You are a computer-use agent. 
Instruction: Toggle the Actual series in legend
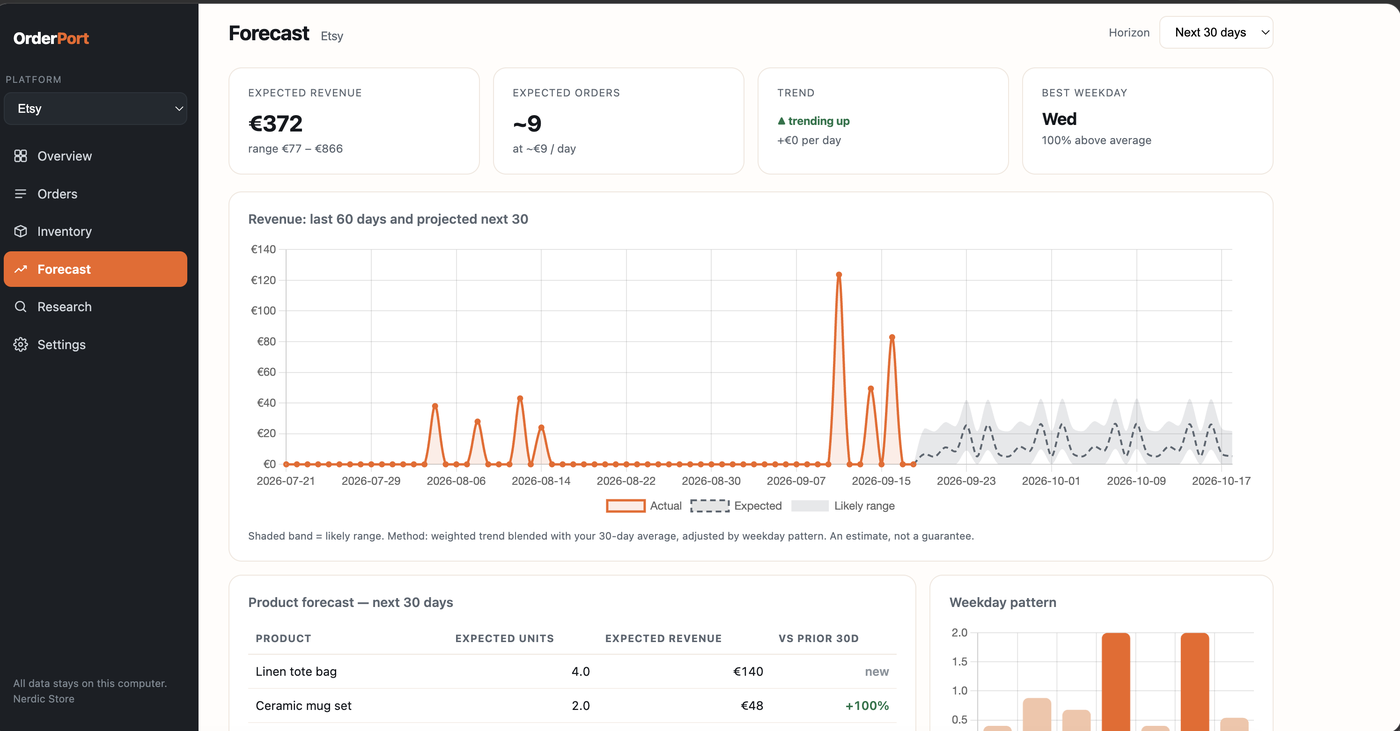click(x=644, y=506)
